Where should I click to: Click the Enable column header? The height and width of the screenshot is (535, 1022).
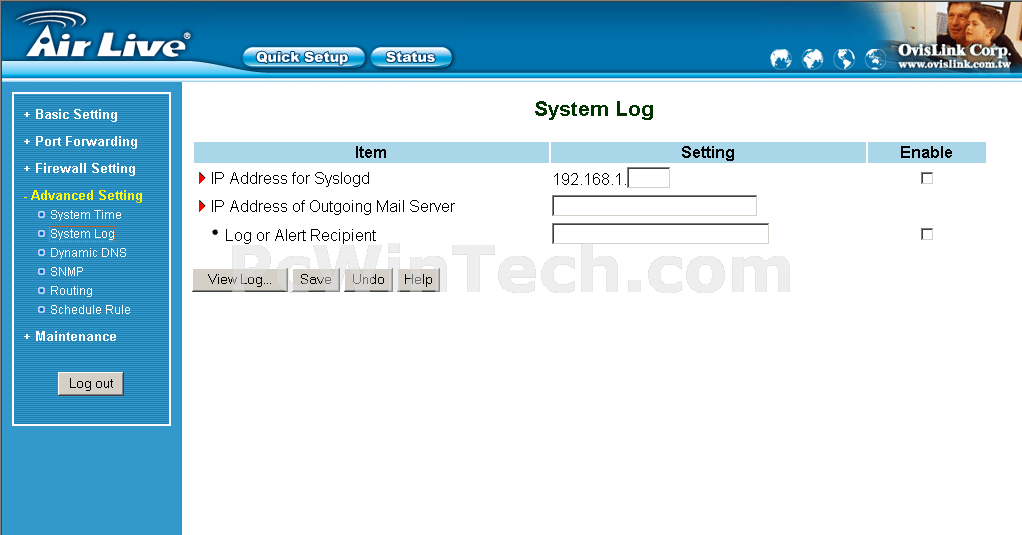point(926,152)
